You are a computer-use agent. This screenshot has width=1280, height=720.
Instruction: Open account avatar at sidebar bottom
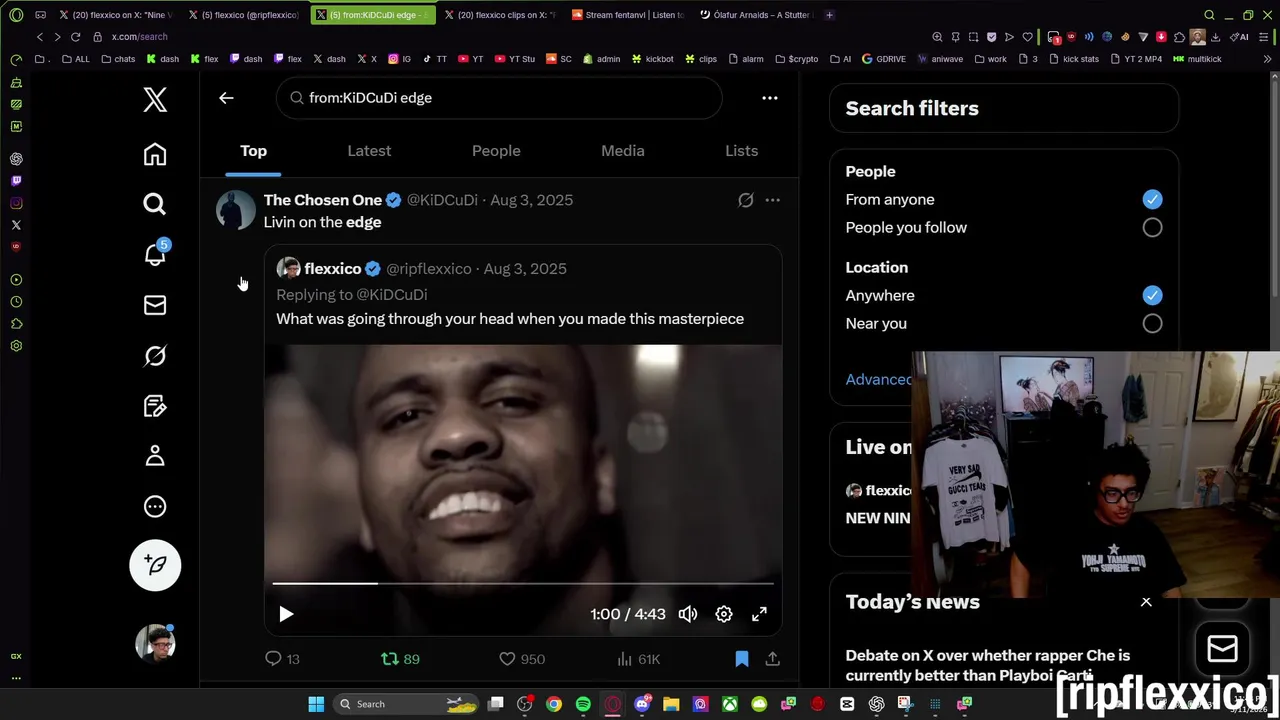155,643
